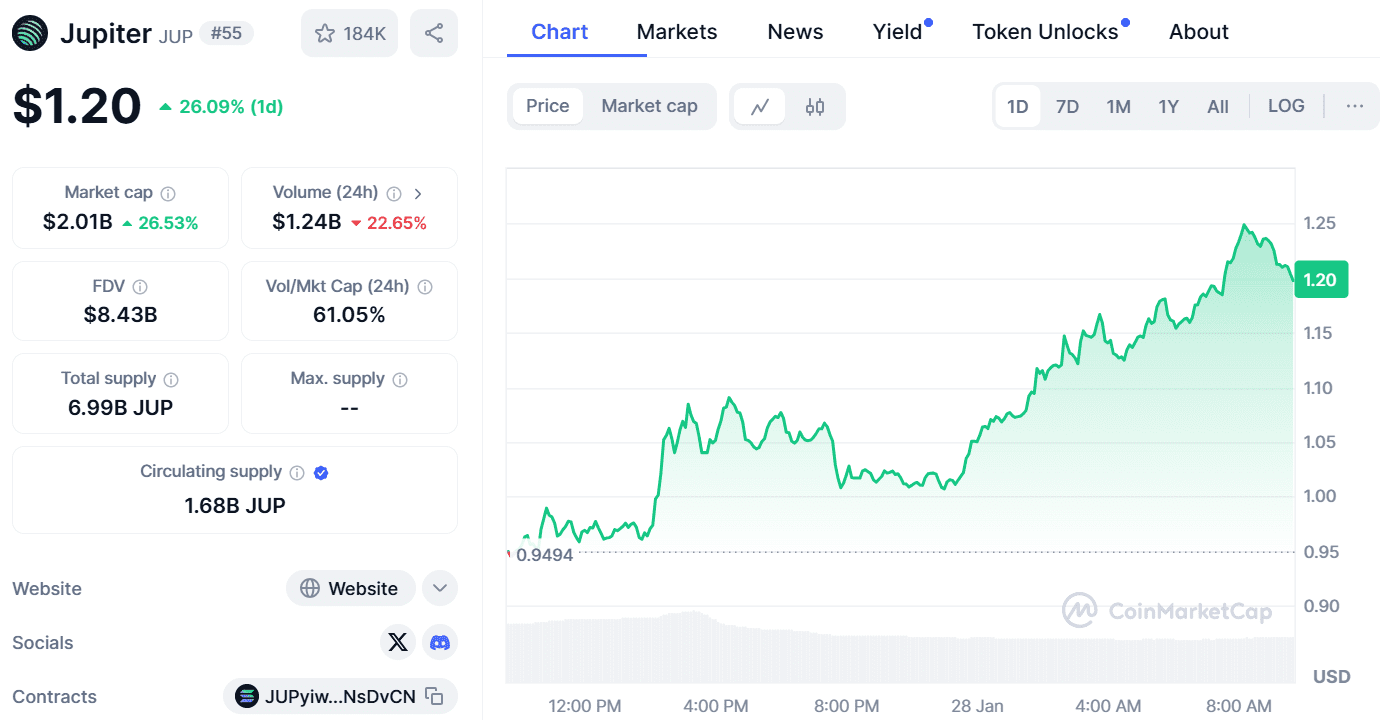Visit Jupiter's Website button
This screenshot has width=1380, height=720.
(351, 588)
